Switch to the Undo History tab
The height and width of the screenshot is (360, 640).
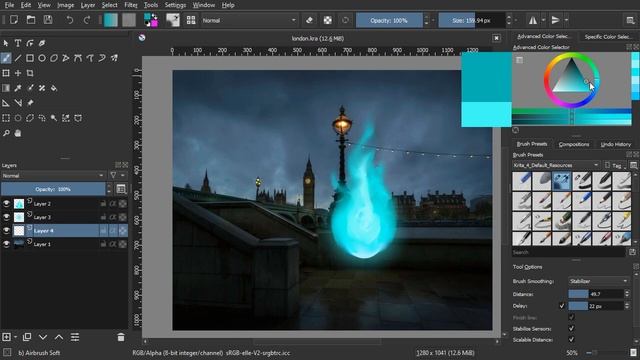[616, 144]
